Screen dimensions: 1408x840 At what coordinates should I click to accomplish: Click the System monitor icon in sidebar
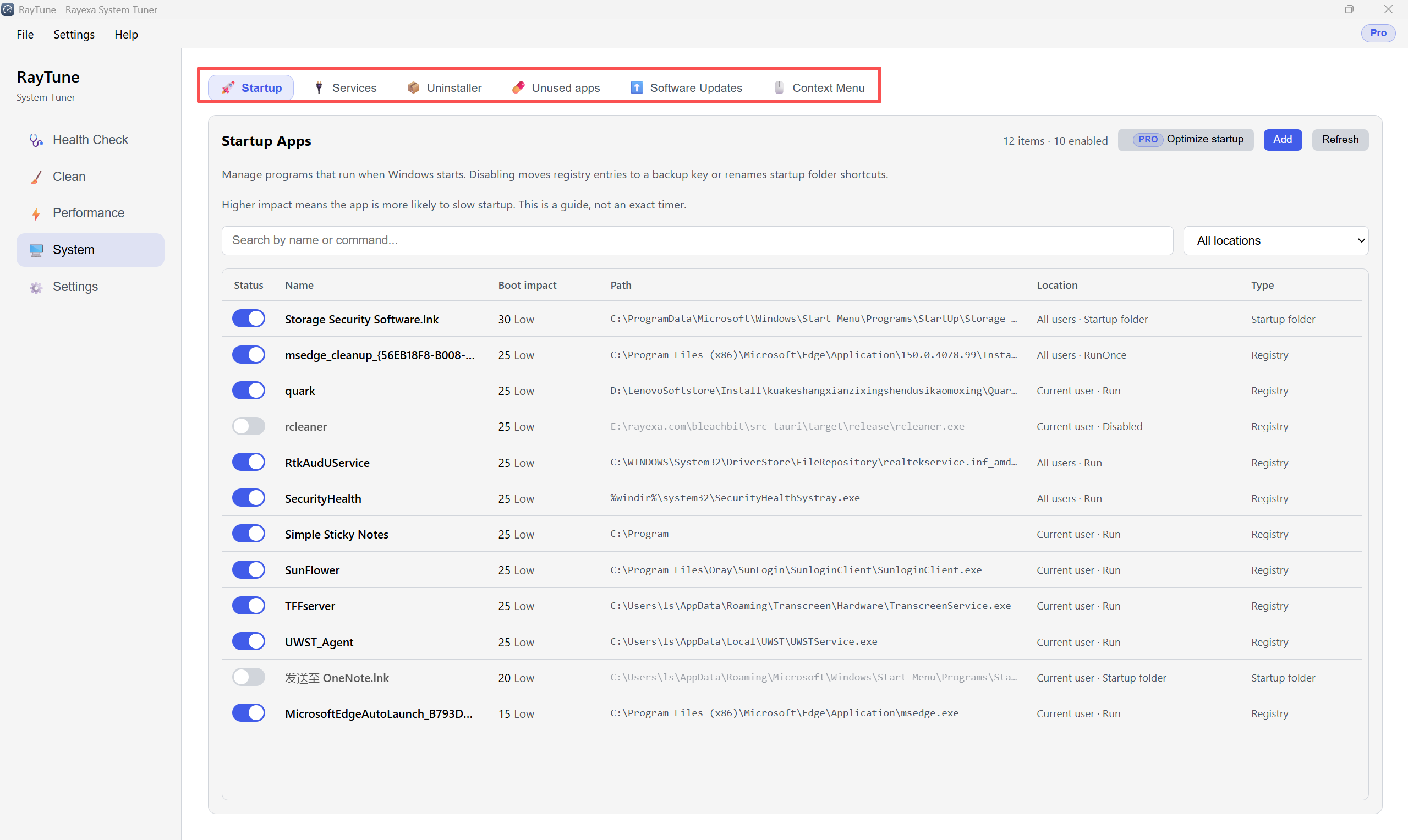(x=36, y=250)
